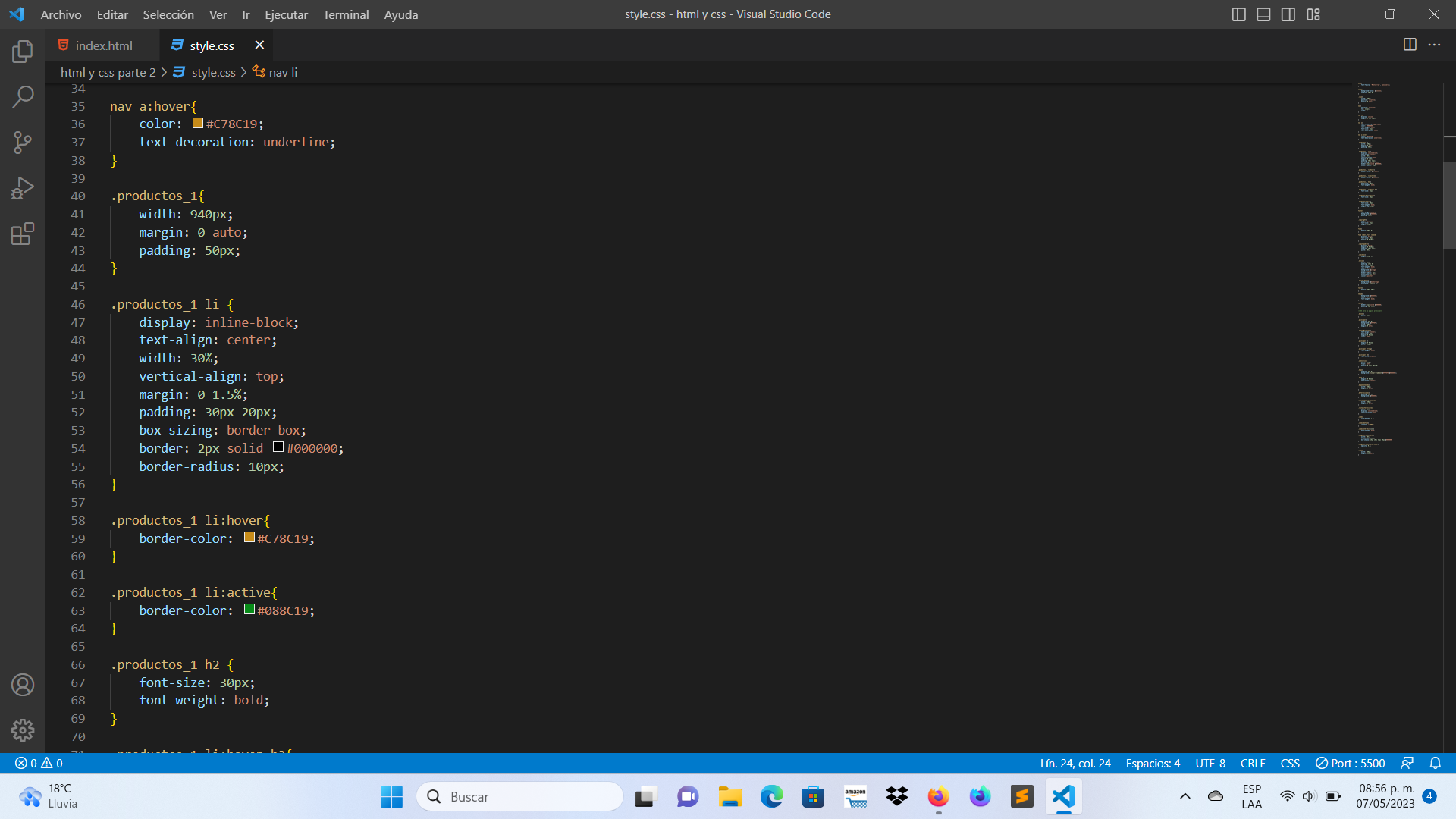The height and width of the screenshot is (819, 1456).
Task: Open color picker for #C78C19 on line 36
Action: pos(198,123)
